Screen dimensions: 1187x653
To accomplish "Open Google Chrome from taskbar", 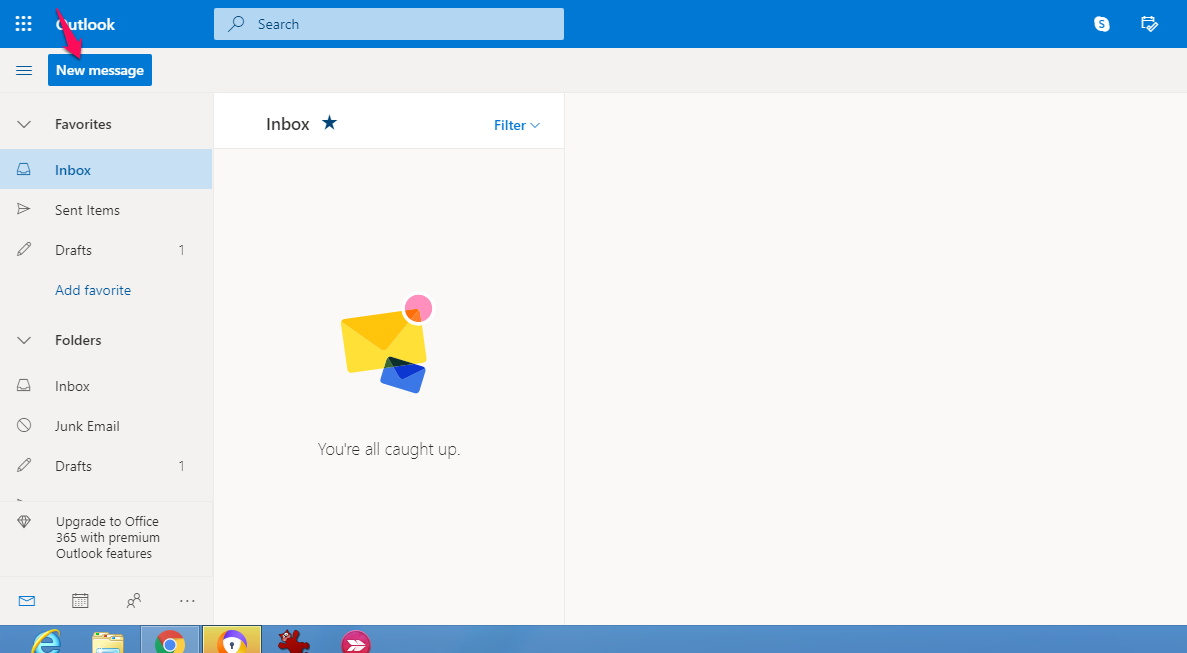I will (170, 642).
